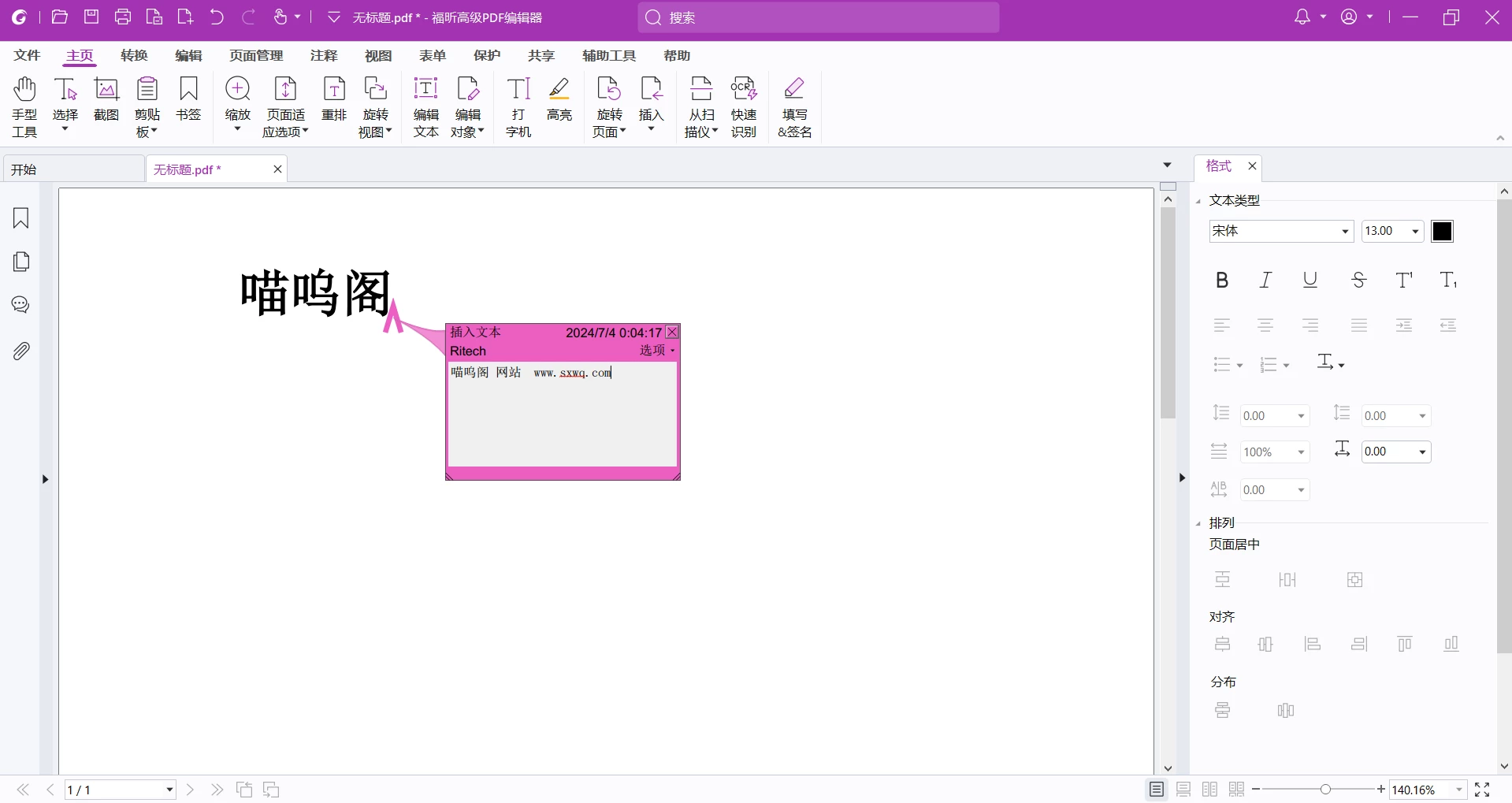Screen dimensions: 1512x803
Task: Click inside the note text area
Action: pos(563,415)
